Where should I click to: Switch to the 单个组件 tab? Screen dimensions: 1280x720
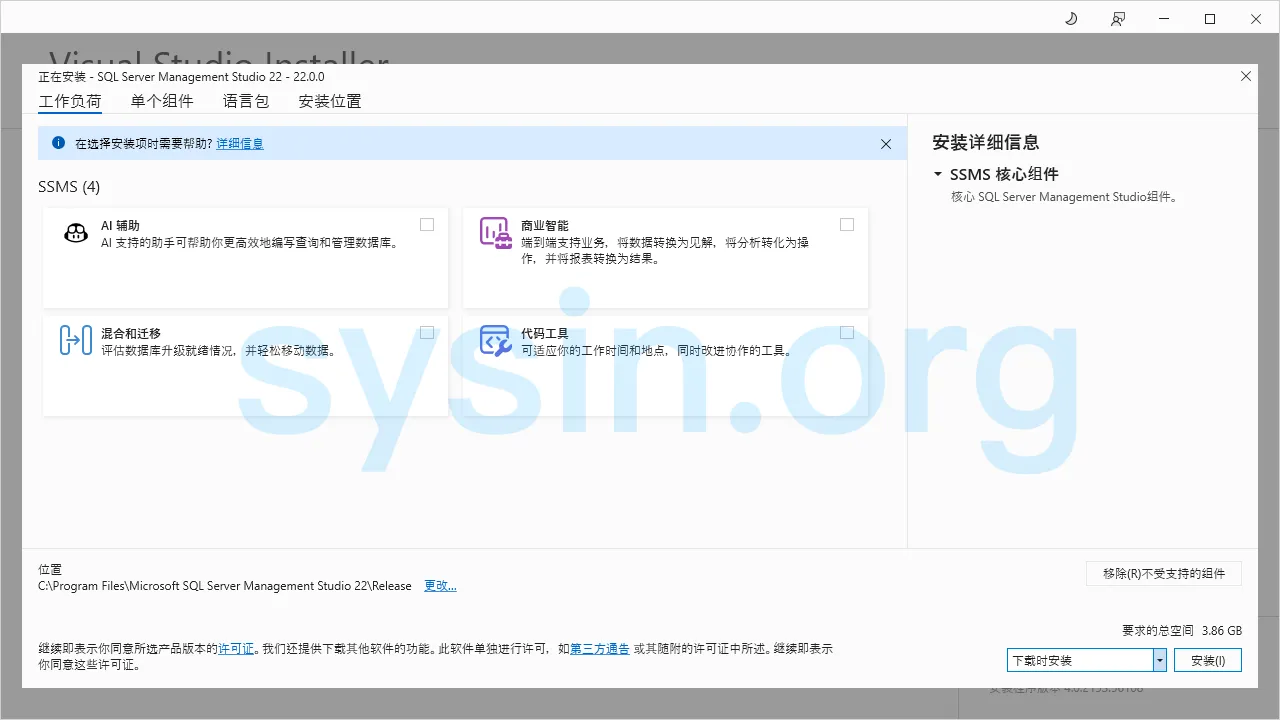(x=161, y=101)
